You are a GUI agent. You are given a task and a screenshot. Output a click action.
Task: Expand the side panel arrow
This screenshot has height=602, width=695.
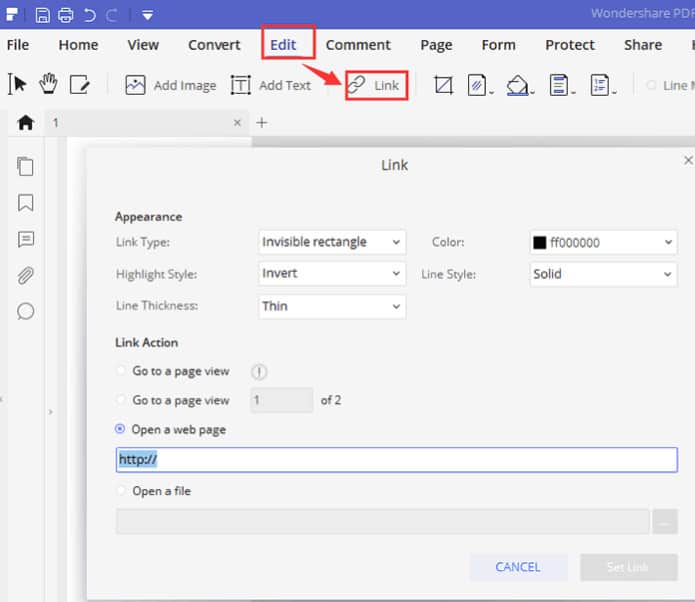(x=51, y=412)
